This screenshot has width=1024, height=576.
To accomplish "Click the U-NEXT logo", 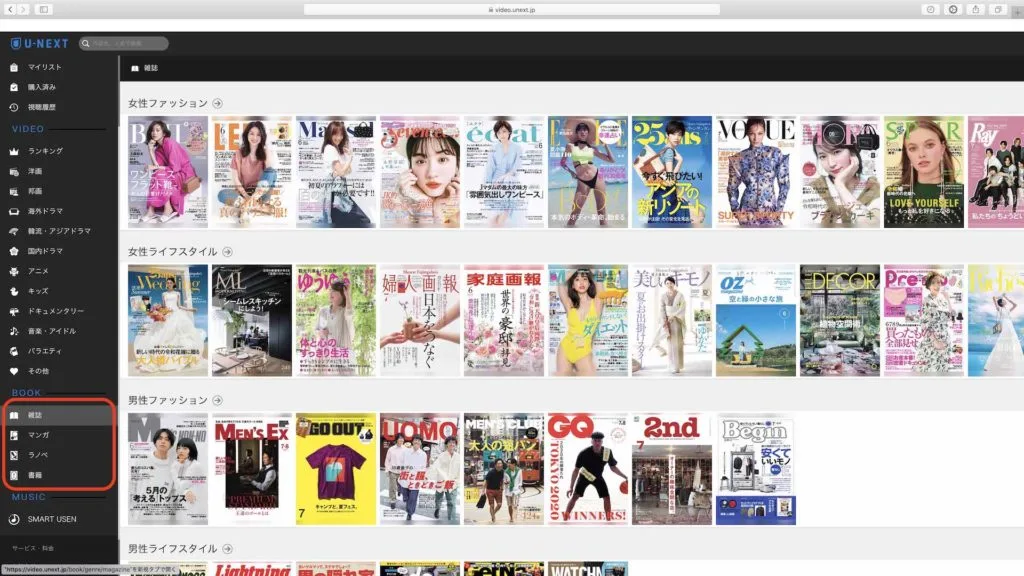I will point(40,44).
